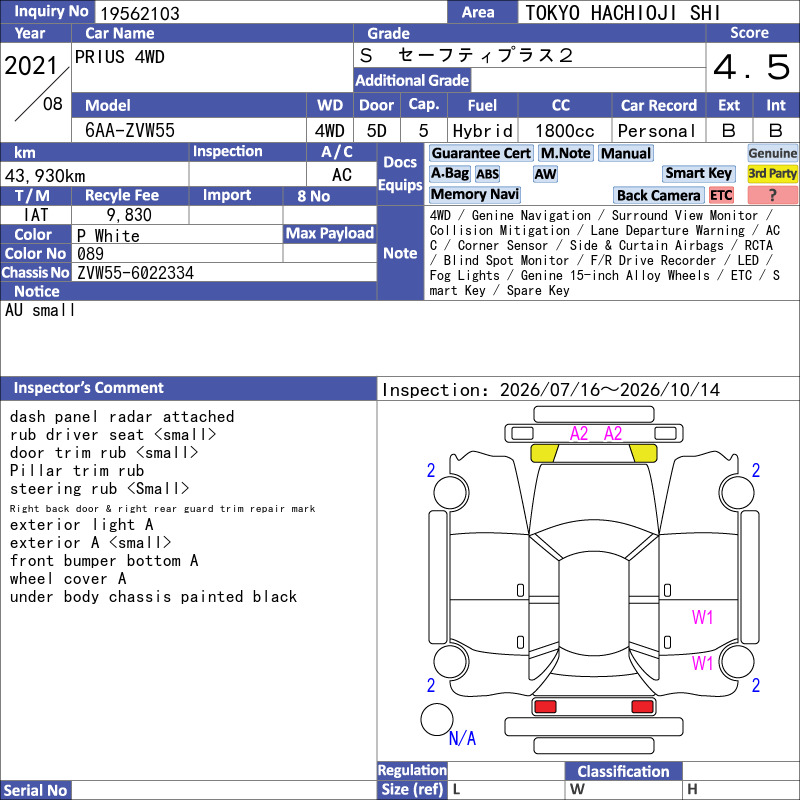Click the Inspector's Comment header
The image size is (800, 800).
[89, 388]
